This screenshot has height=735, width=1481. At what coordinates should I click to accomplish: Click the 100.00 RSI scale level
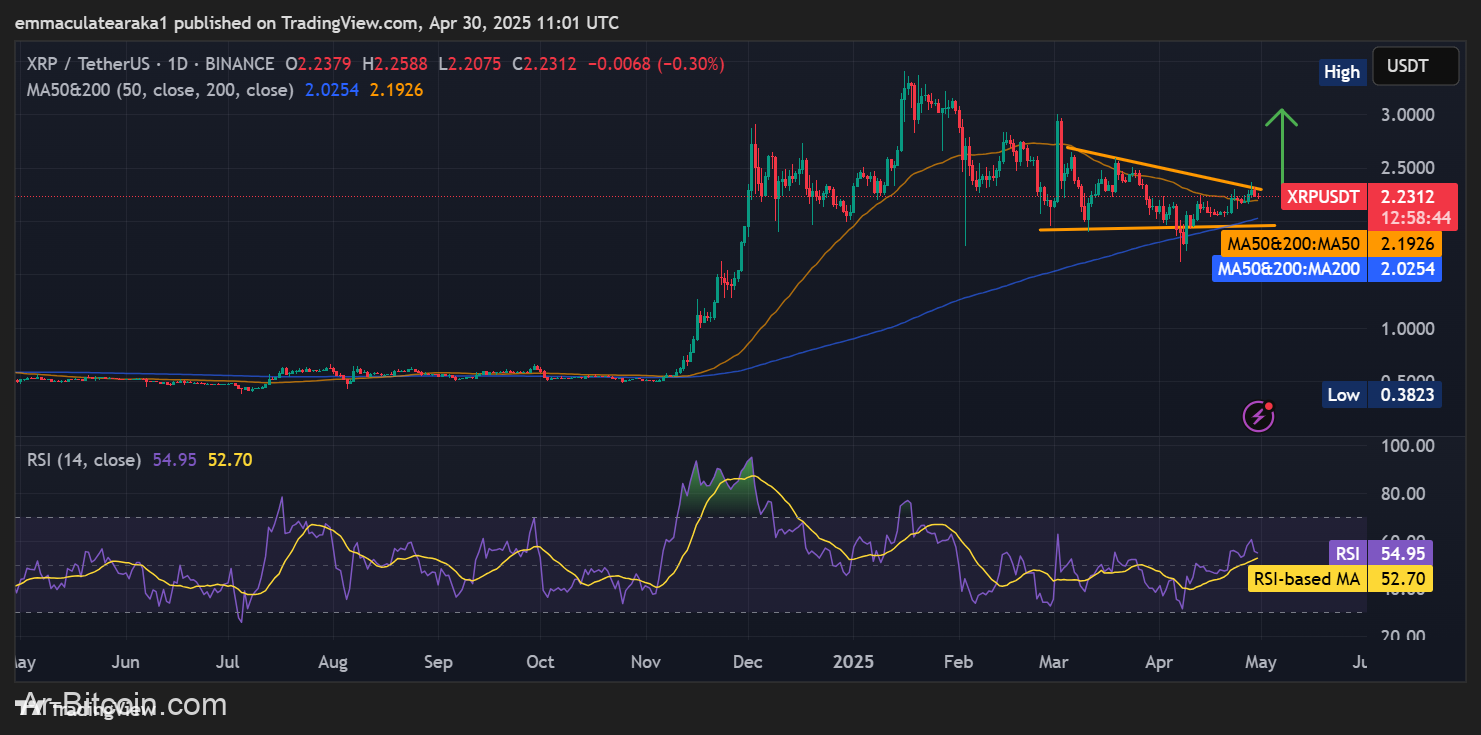tap(1410, 445)
